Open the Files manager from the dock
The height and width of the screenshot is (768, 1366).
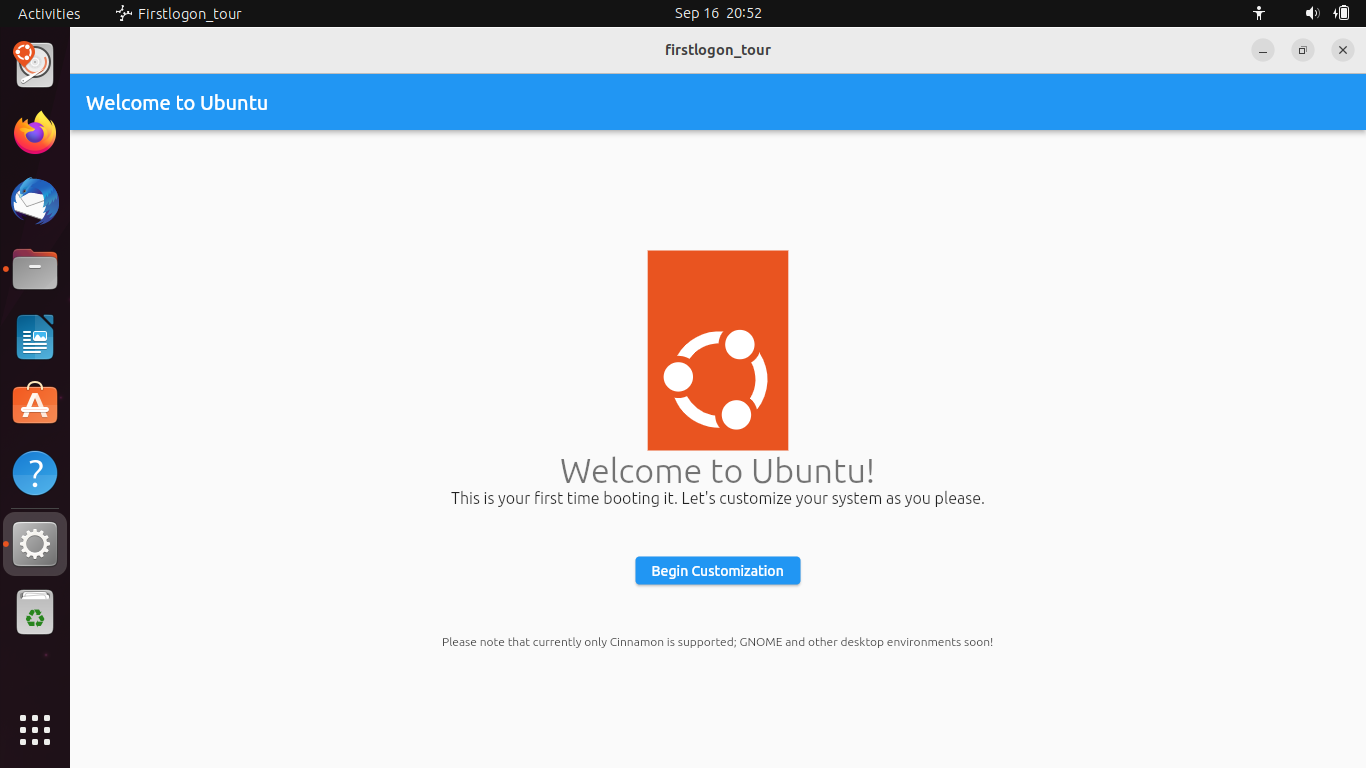point(35,269)
